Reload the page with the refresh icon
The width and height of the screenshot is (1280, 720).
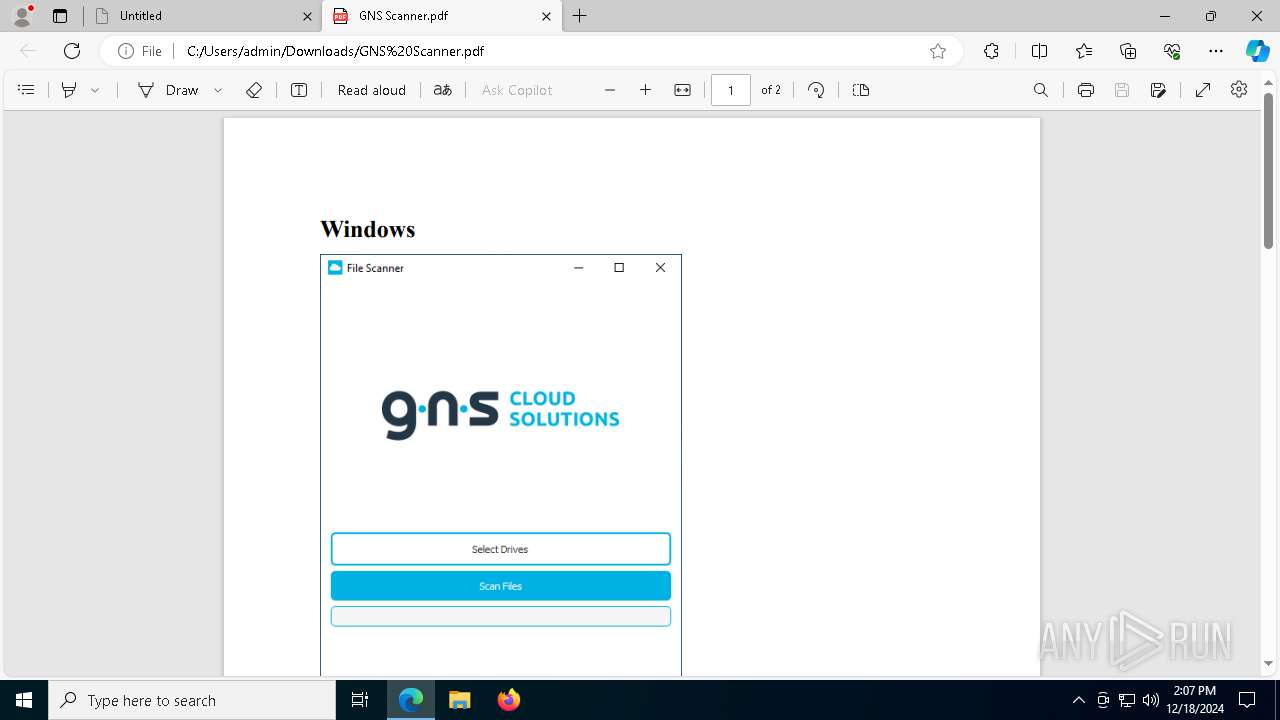coord(72,51)
